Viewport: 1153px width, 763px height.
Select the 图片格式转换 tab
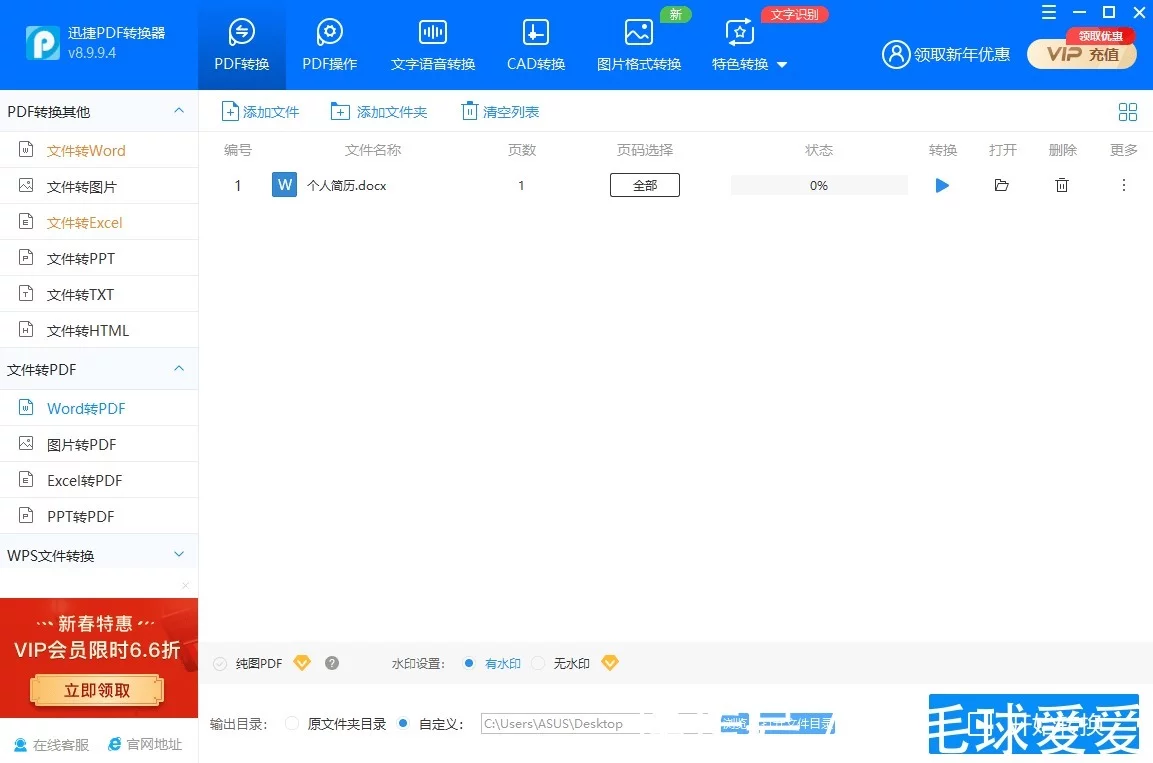(x=638, y=45)
